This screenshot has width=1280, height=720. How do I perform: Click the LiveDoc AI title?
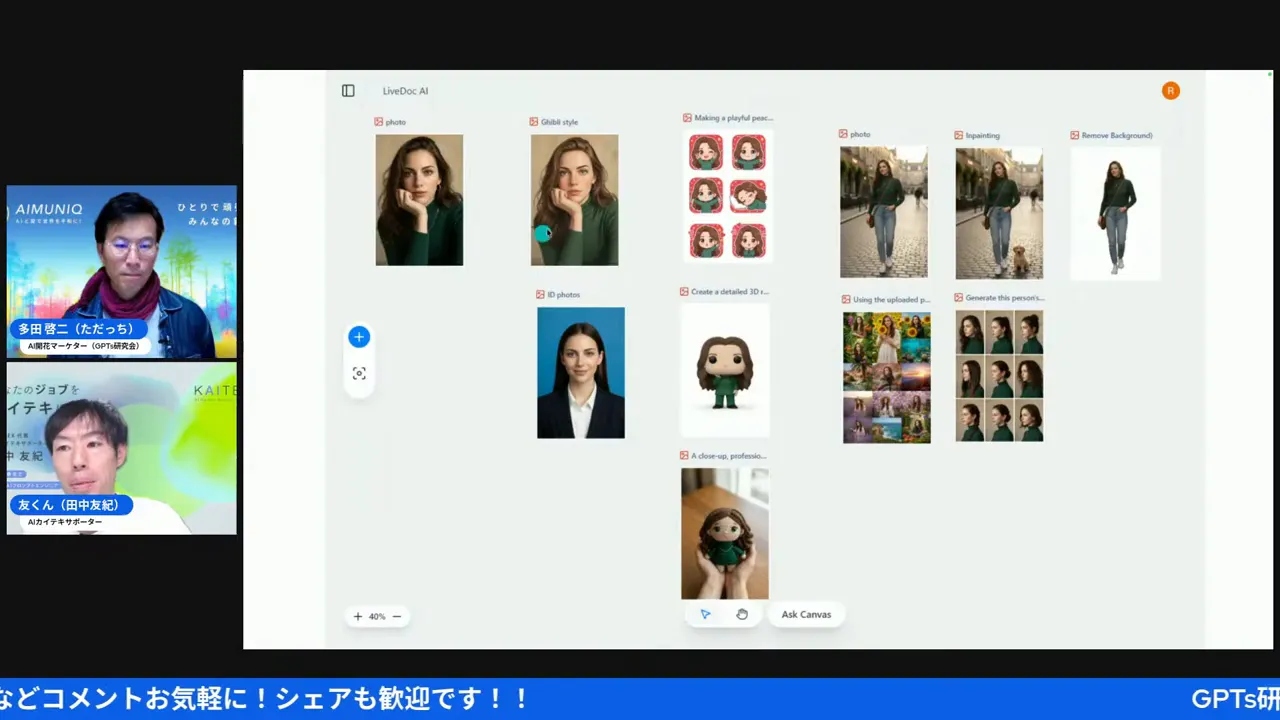click(x=404, y=90)
